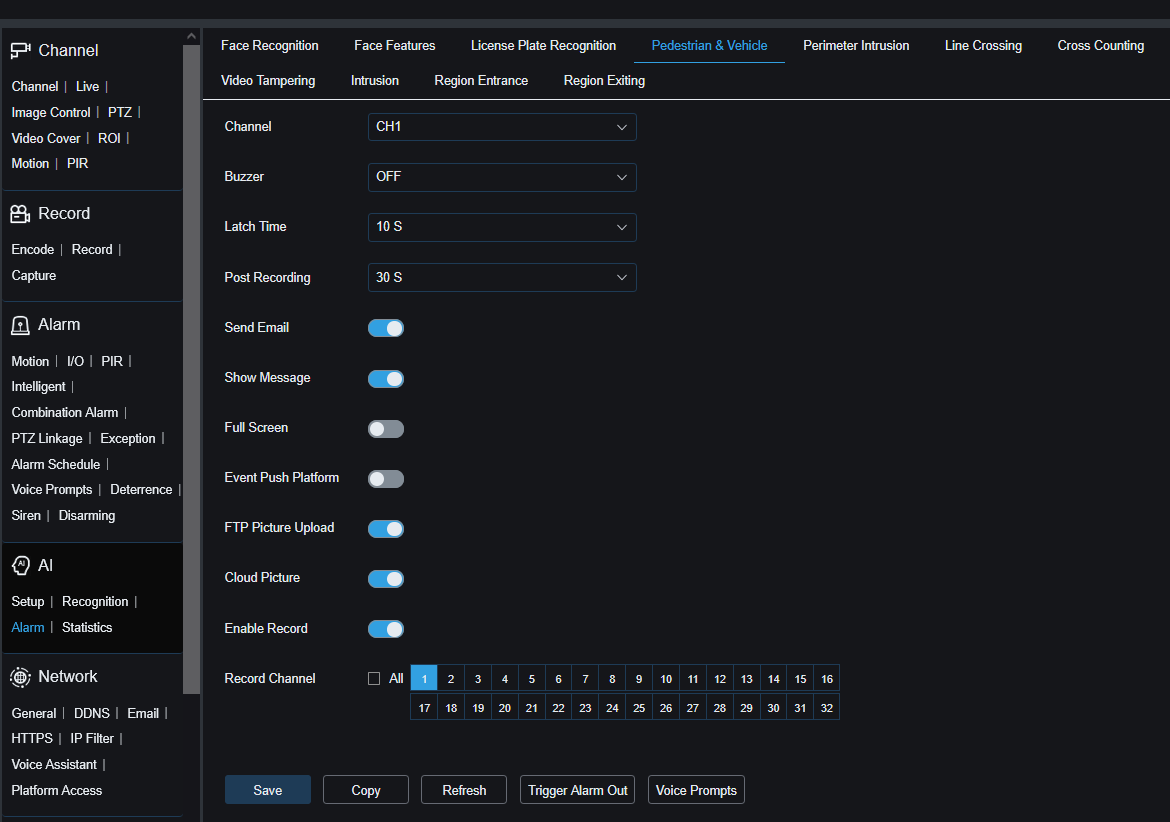Click the Save button
1170x822 pixels.
point(268,790)
